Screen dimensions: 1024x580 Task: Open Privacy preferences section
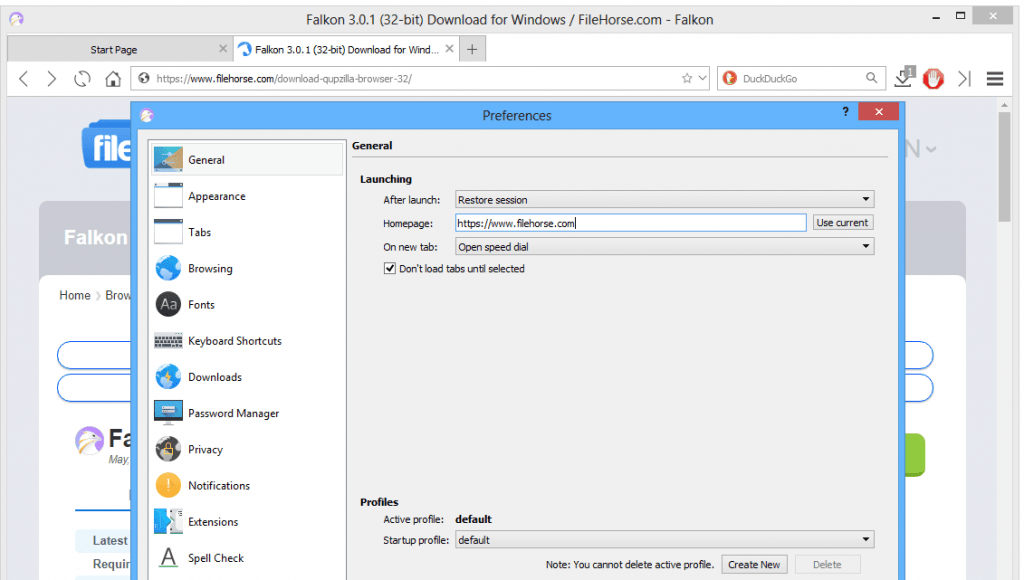click(x=248, y=449)
